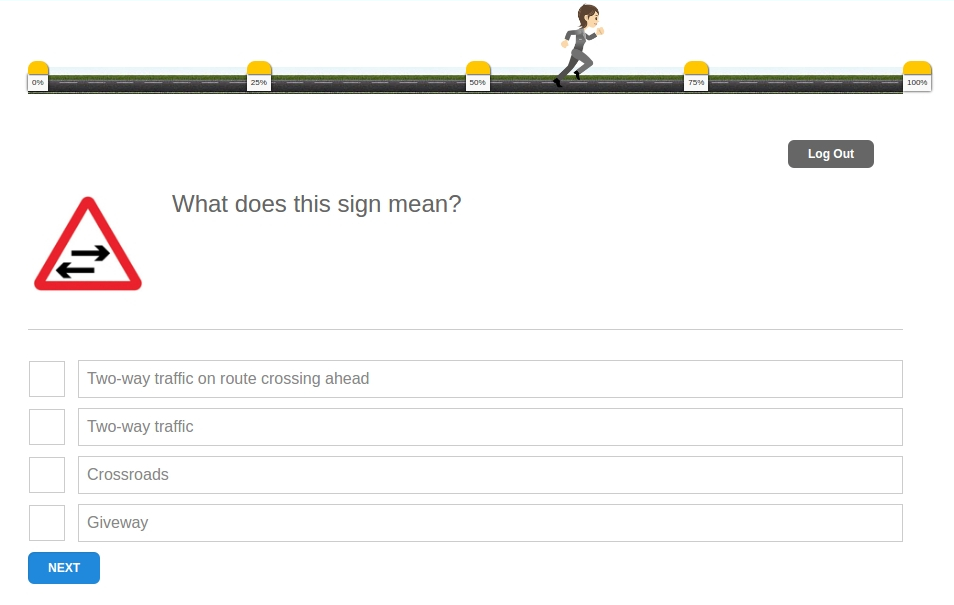Click the 100% milestone marker
954x605 pixels.
coord(917,76)
